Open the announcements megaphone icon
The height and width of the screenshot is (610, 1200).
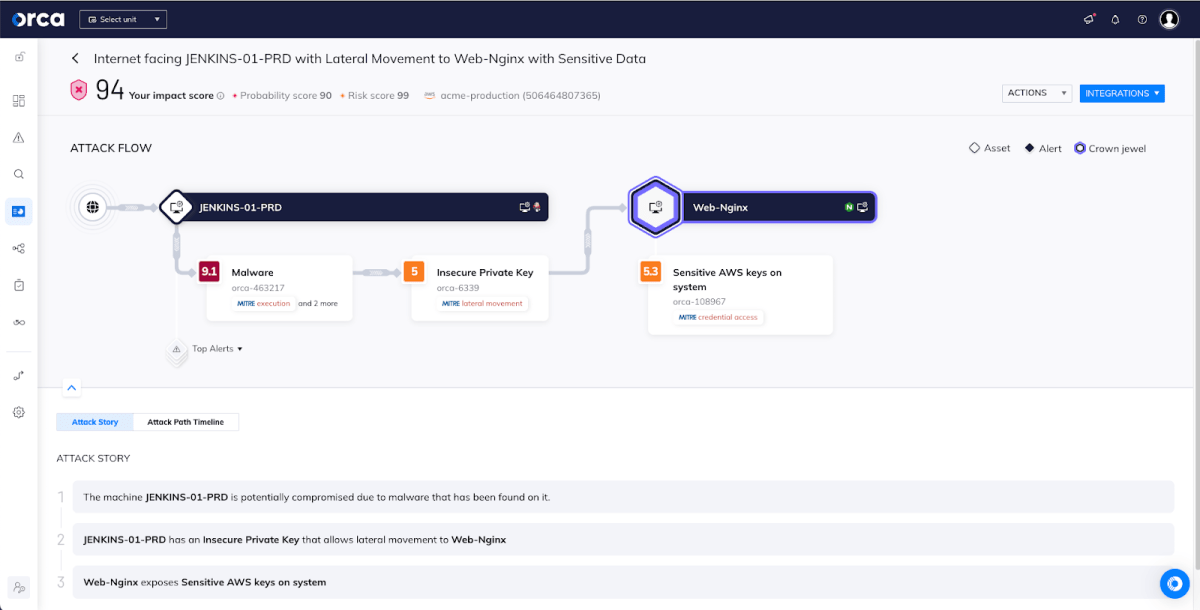[1089, 19]
